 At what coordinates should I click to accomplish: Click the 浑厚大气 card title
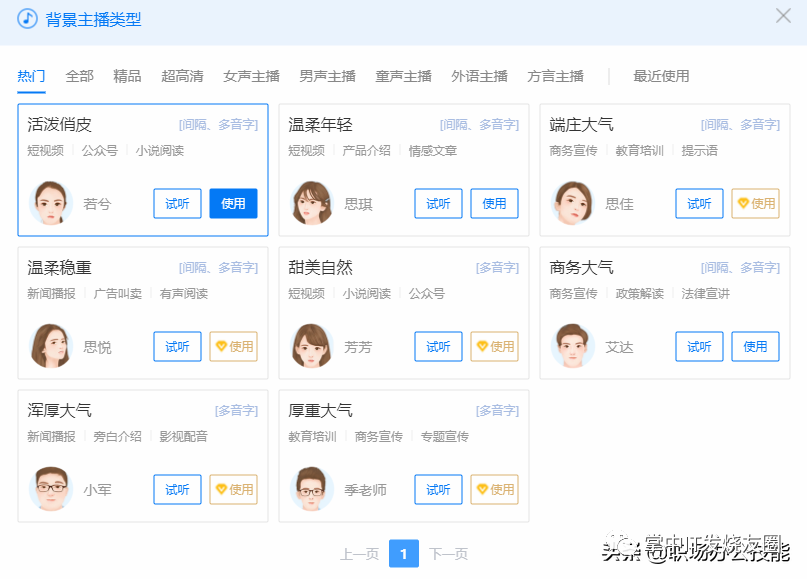[x=59, y=411]
